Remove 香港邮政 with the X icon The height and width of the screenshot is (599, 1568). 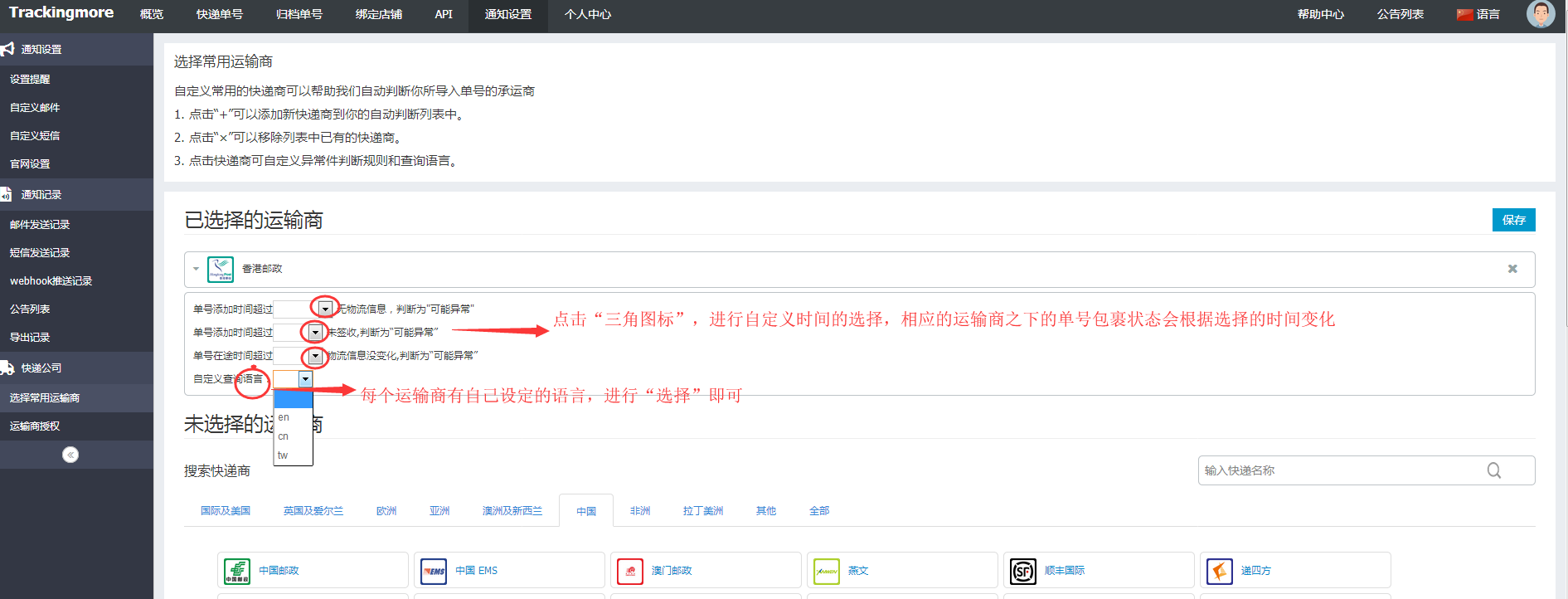(1512, 269)
